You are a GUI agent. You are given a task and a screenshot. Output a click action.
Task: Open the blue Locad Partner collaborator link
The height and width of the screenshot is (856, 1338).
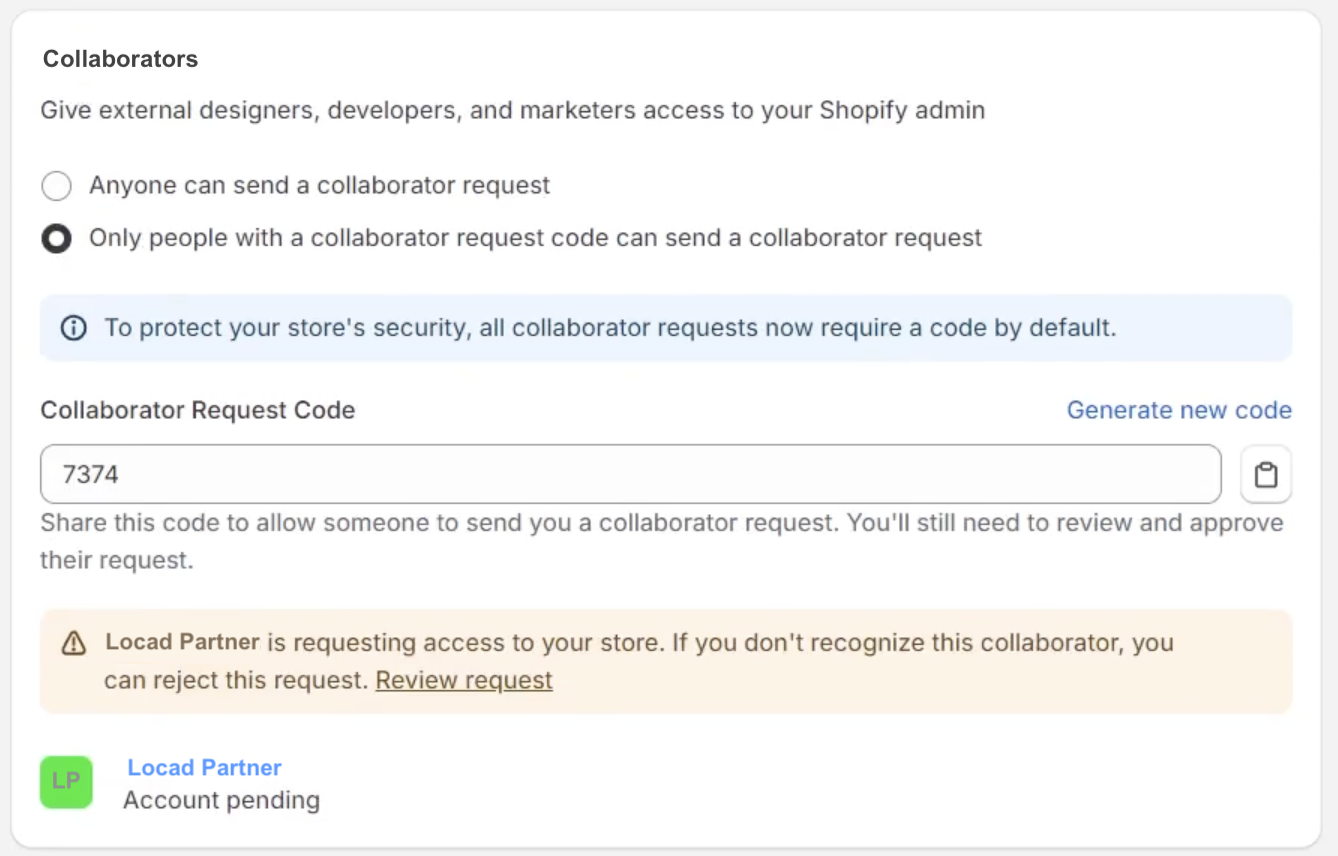pos(204,767)
